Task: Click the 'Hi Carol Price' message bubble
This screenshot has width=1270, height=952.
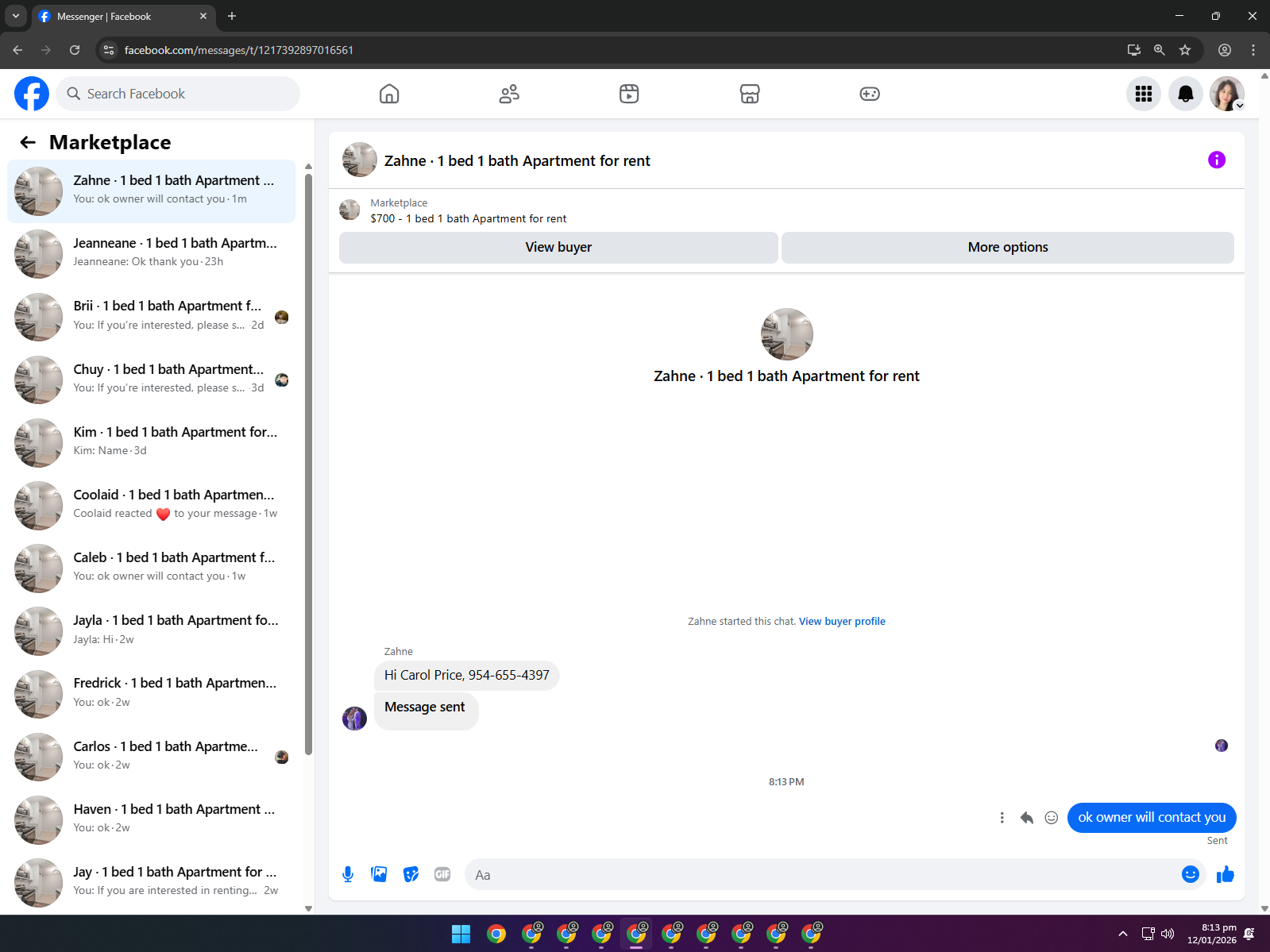Action: (467, 676)
